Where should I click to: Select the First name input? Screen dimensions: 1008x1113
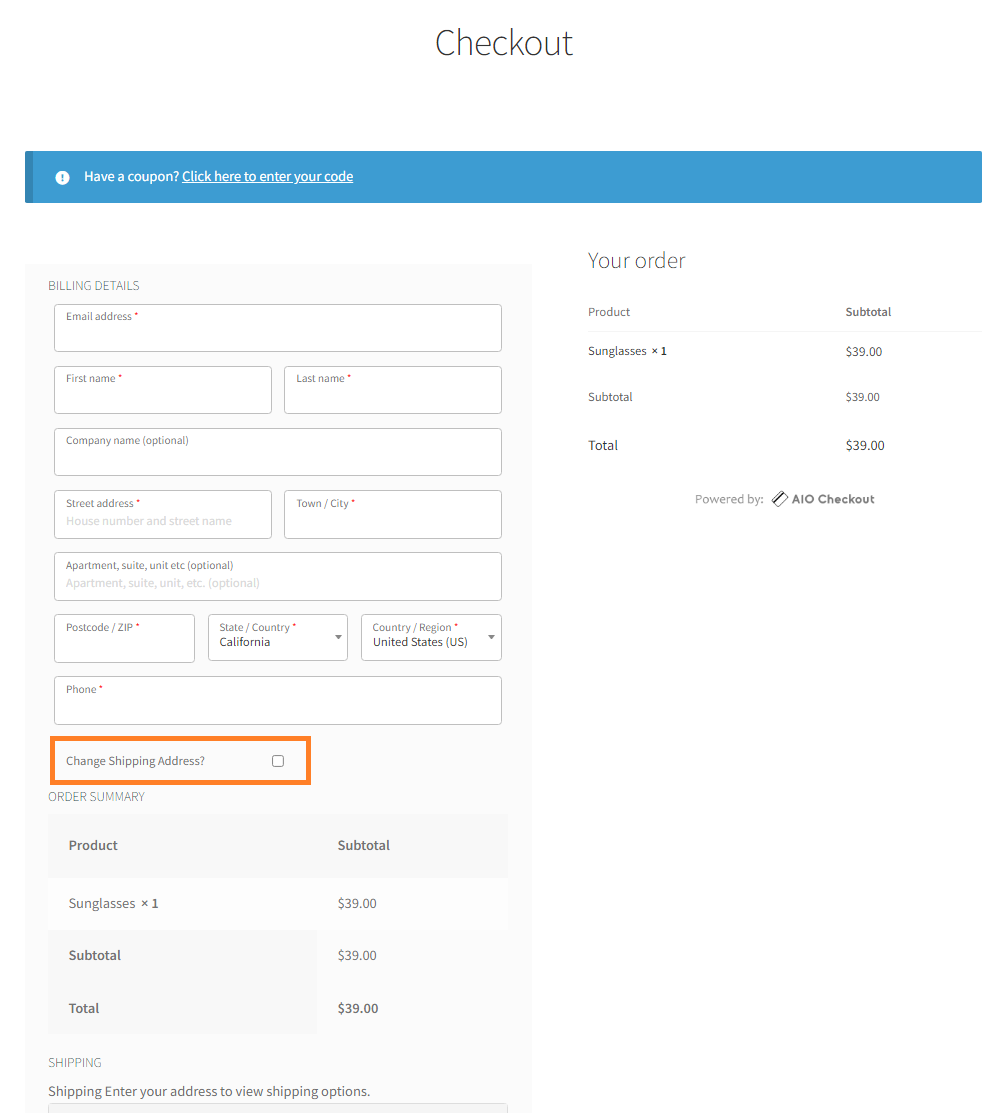click(x=163, y=390)
